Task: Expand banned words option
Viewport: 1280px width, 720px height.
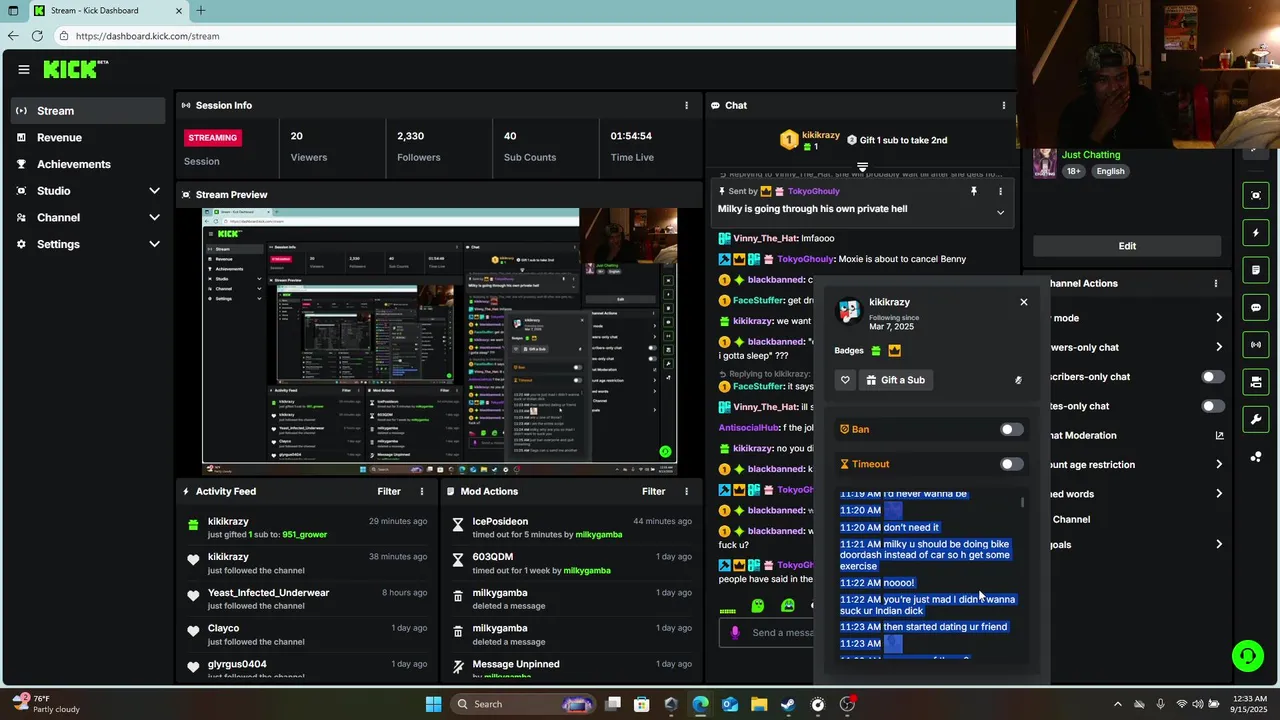Action: tap(1218, 494)
